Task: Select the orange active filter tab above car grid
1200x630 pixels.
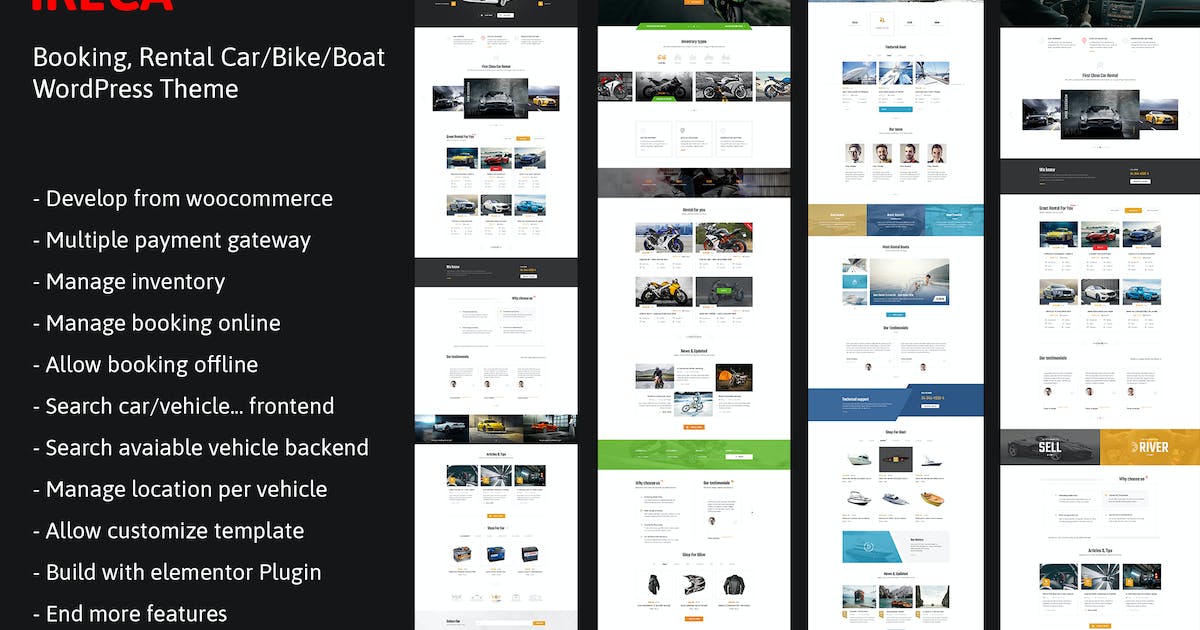Action: point(1133,210)
